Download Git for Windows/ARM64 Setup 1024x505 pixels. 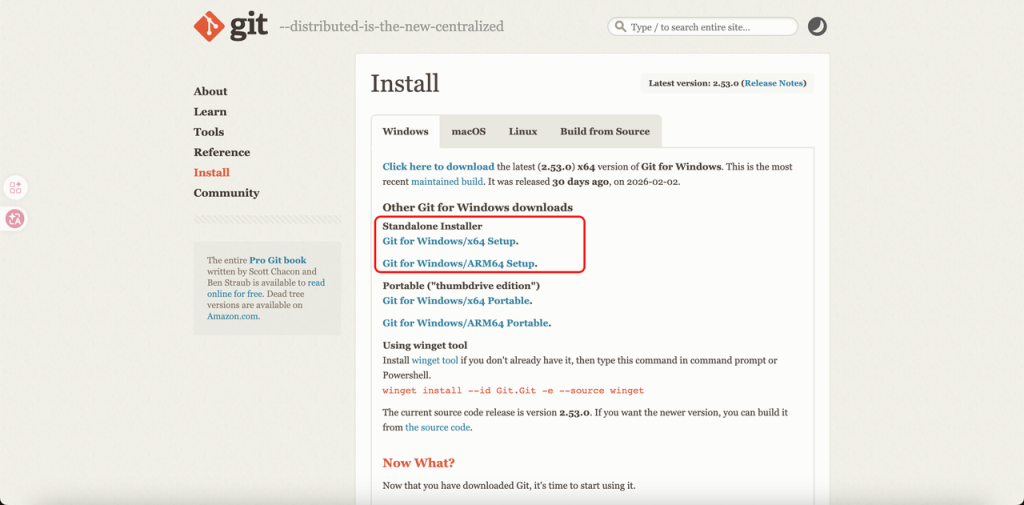point(459,263)
